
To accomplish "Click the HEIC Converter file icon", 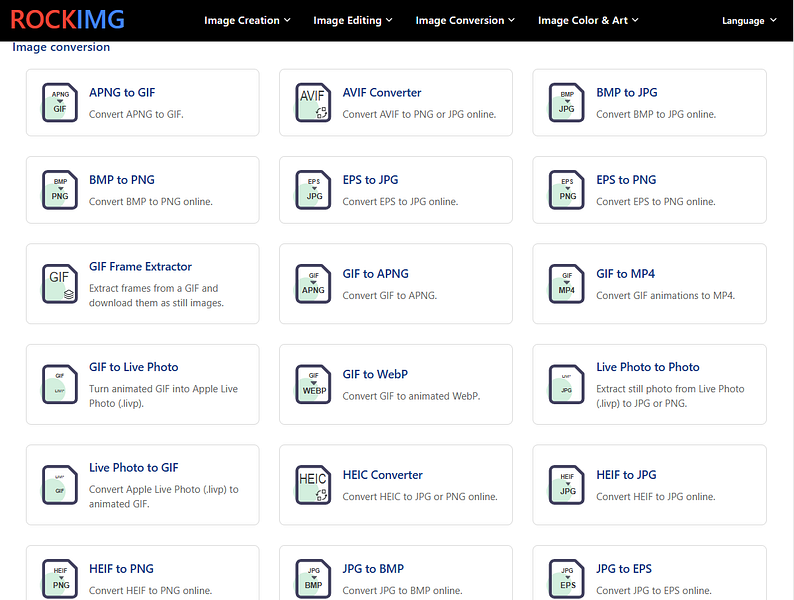I will [x=313, y=485].
